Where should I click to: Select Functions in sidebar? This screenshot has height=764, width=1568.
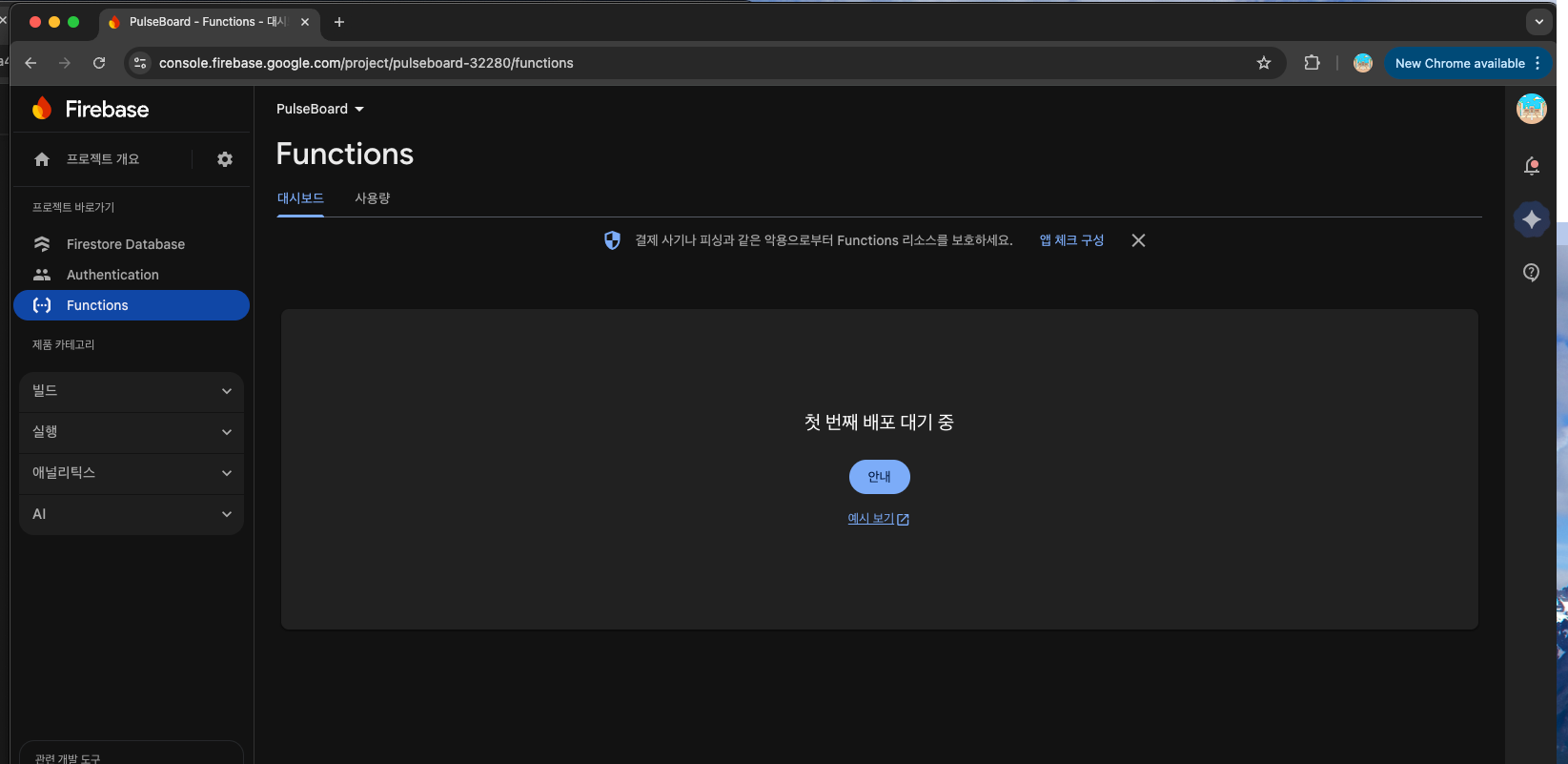coord(132,305)
